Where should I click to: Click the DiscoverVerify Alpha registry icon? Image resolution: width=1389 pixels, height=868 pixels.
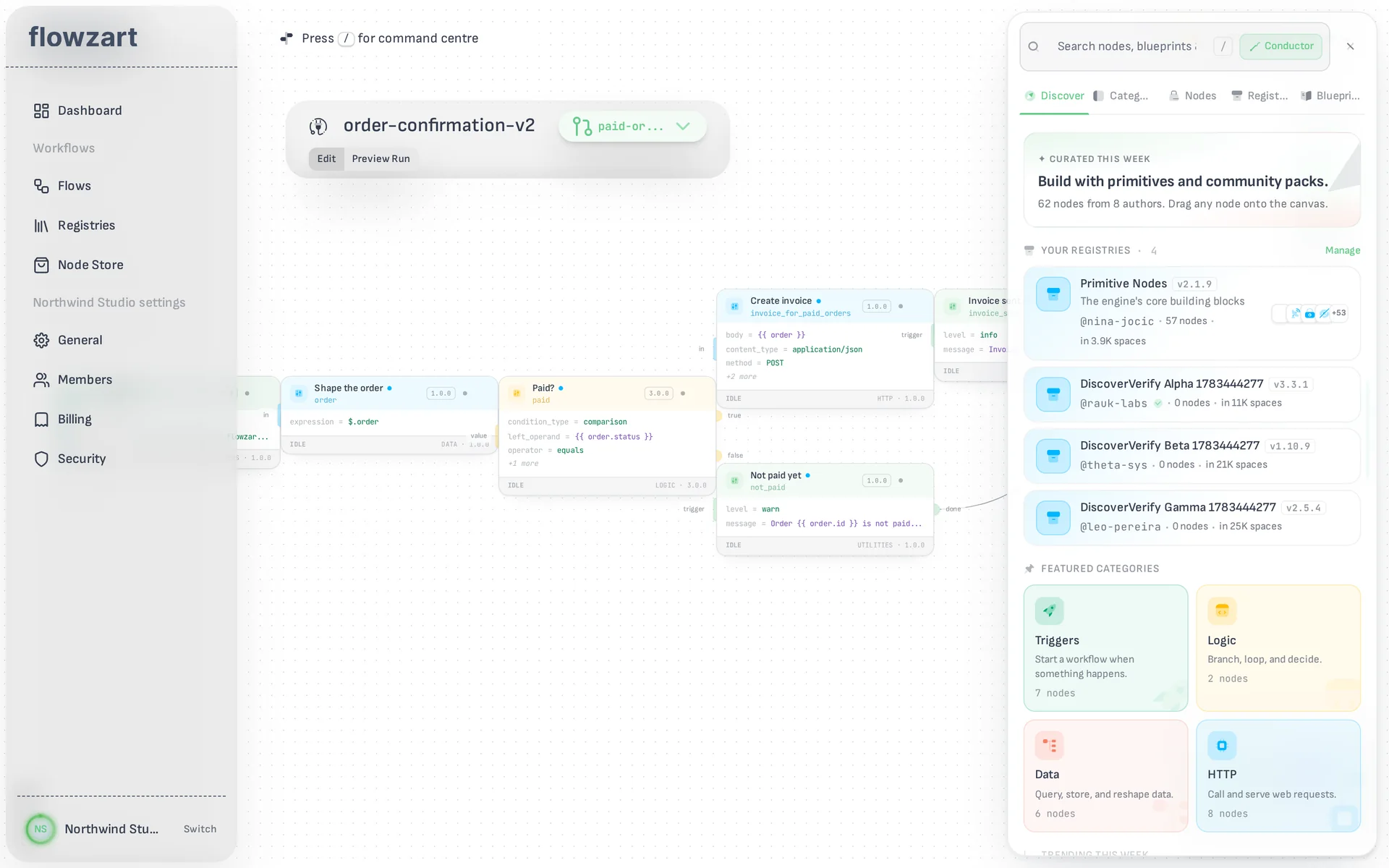1053,394
